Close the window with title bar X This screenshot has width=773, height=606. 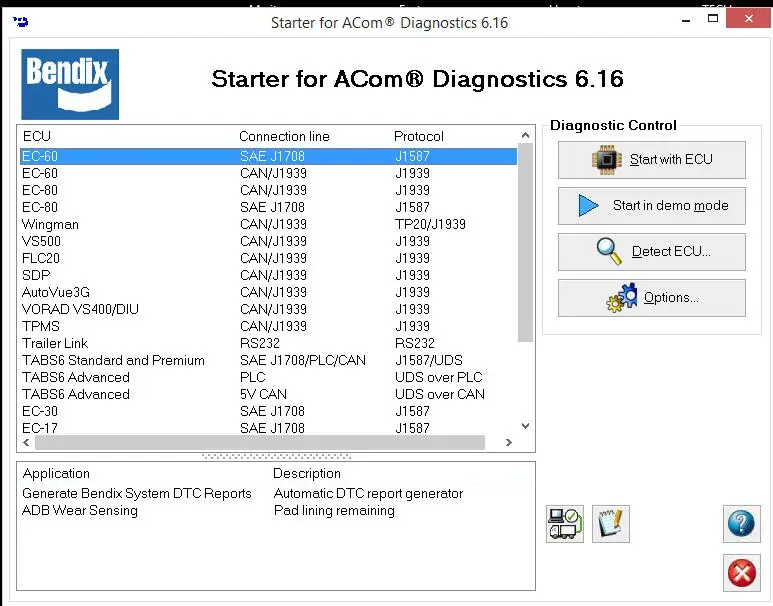[x=748, y=19]
